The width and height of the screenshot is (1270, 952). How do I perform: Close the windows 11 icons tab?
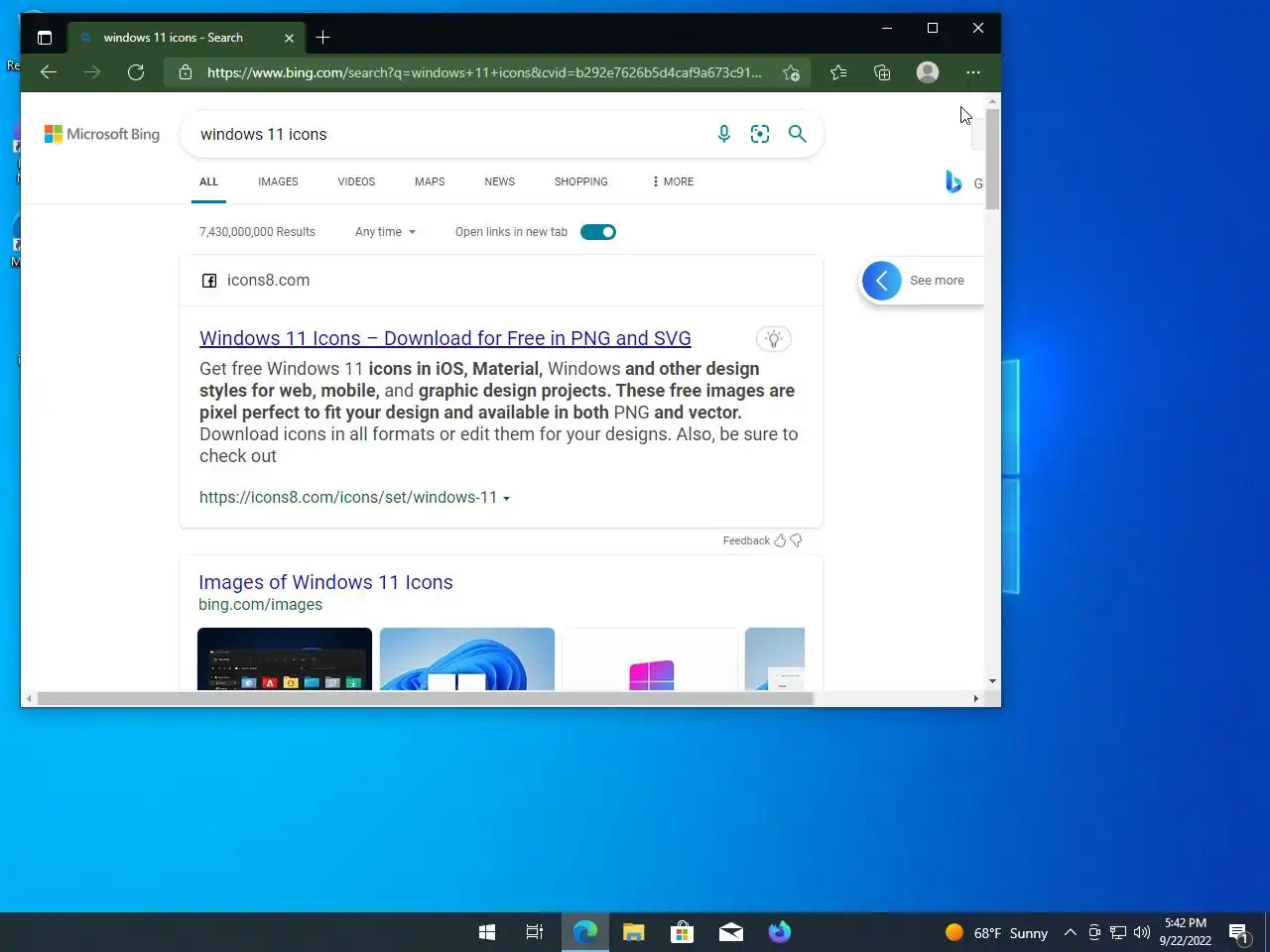(x=289, y=38)
